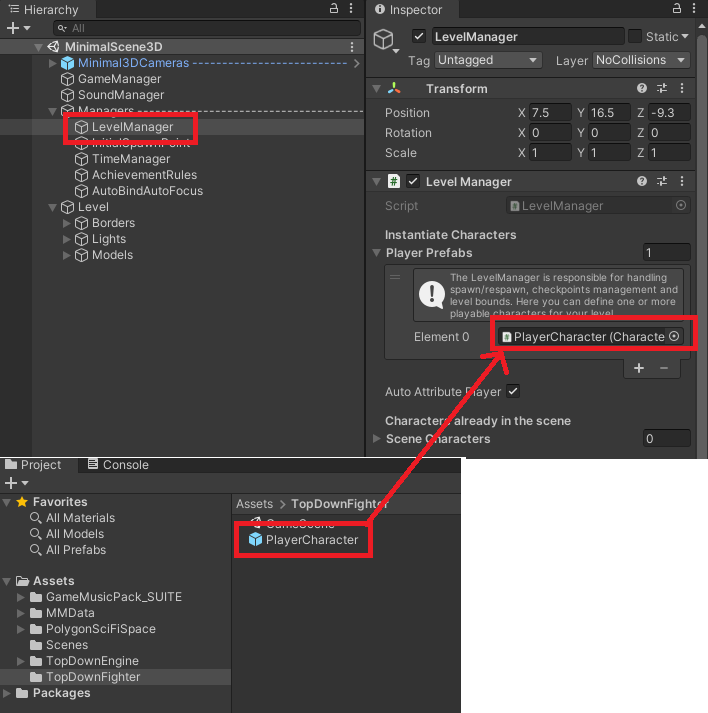
Task: Click the Hierarchy search field
Action: 207,28
